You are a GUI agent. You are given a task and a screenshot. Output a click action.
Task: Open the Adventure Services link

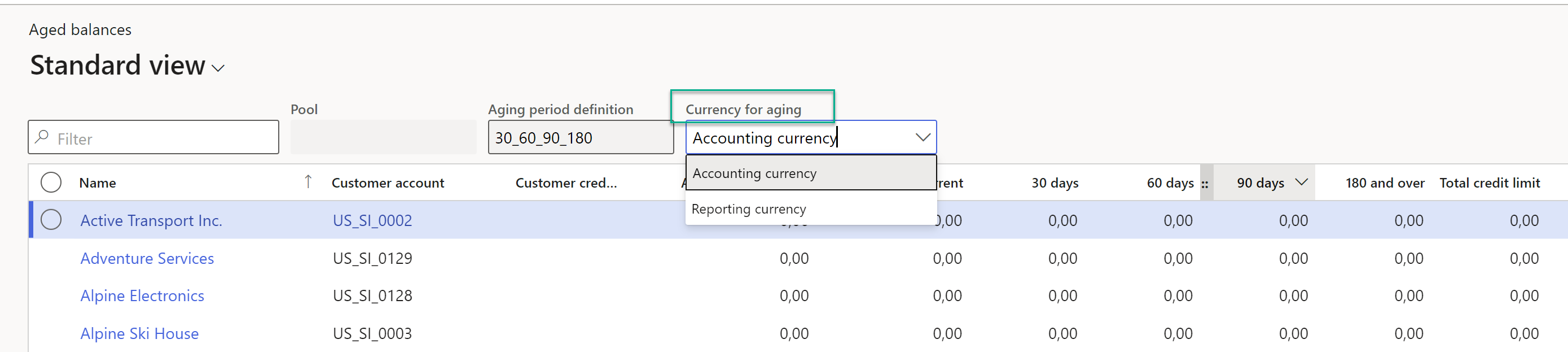(x=147, y=258)
